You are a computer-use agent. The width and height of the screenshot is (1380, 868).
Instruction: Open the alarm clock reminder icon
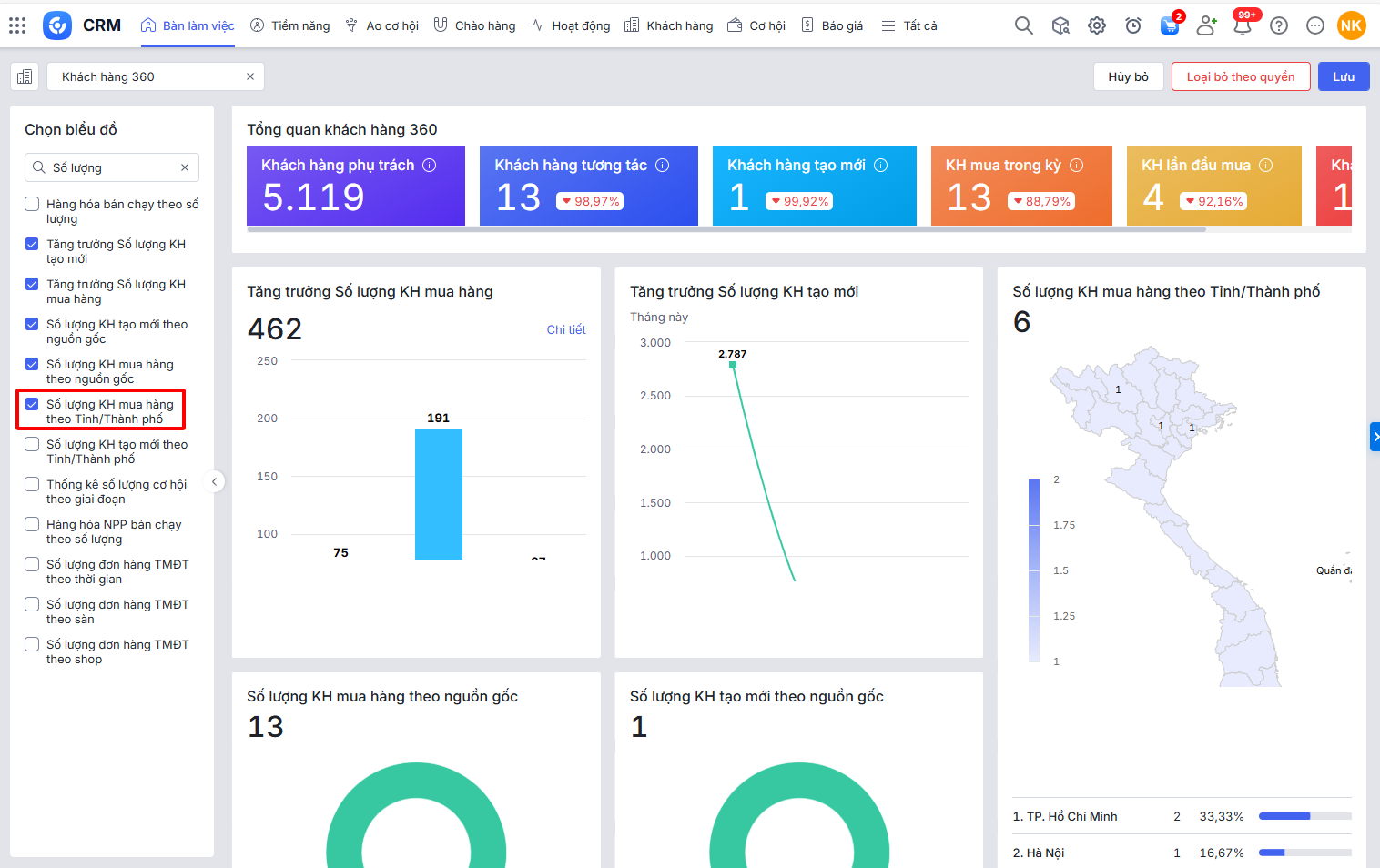coord(1133,25)
